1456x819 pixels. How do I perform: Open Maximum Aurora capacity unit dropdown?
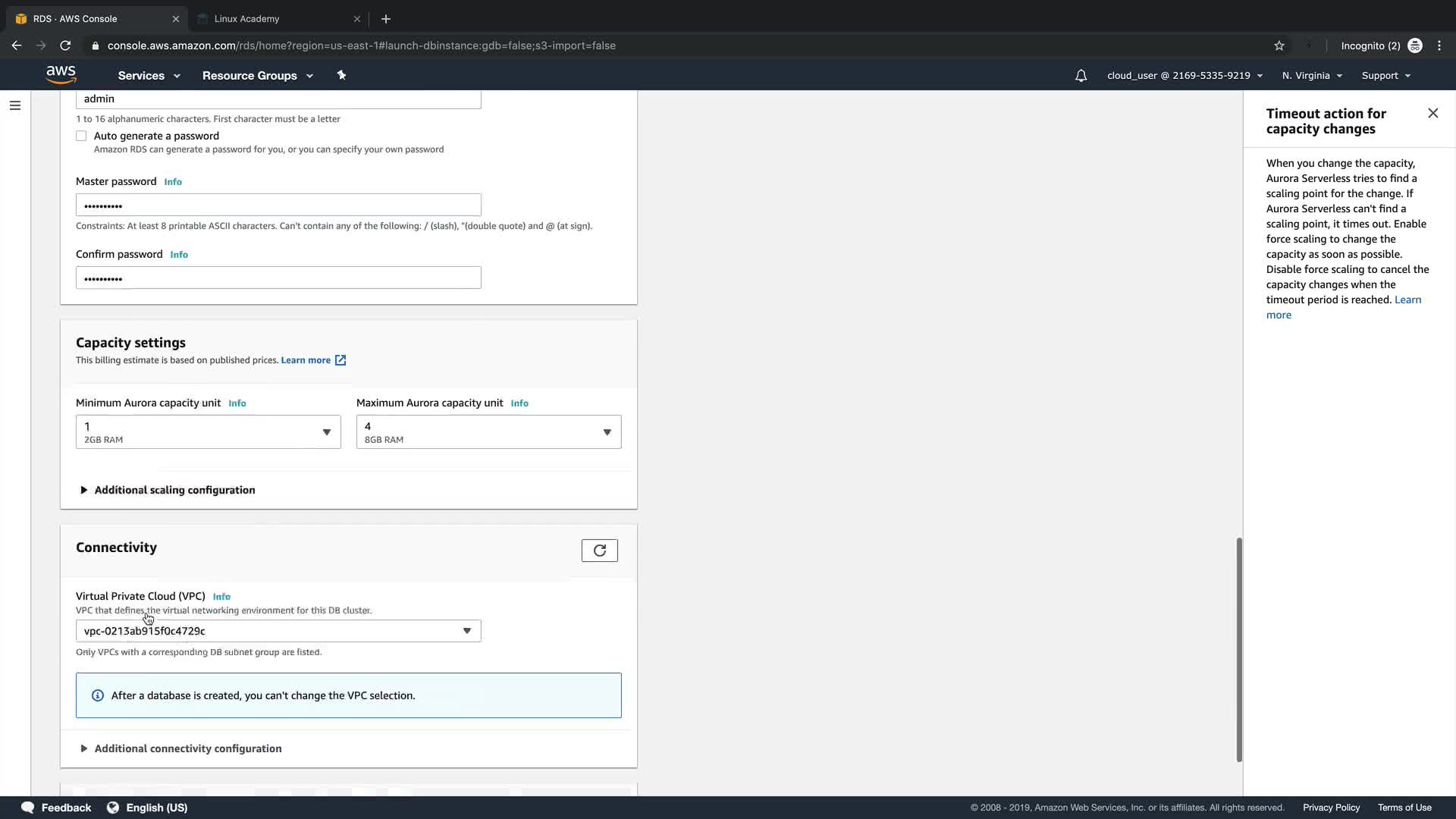pyautogui.click(x=488, y=432)
